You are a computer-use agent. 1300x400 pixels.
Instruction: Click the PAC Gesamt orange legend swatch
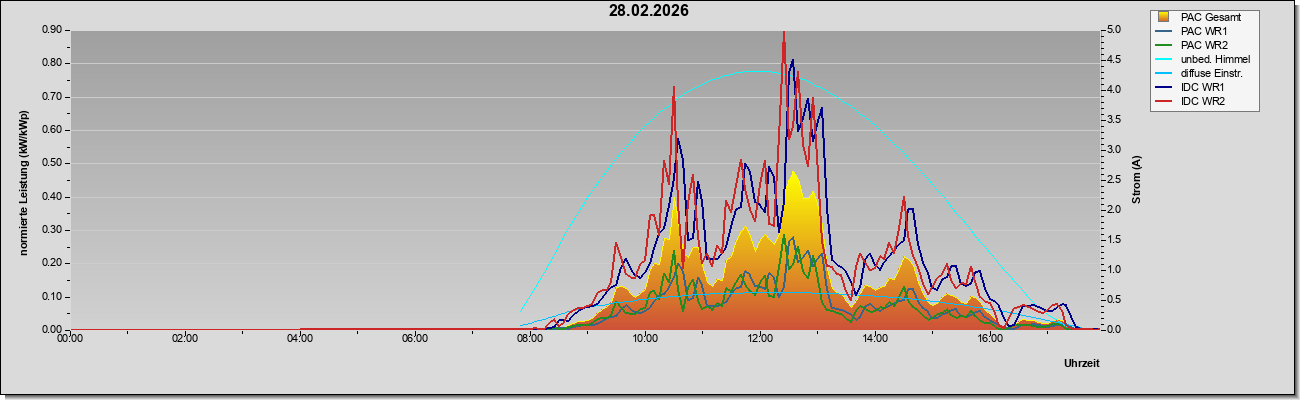click(1163, 17)
